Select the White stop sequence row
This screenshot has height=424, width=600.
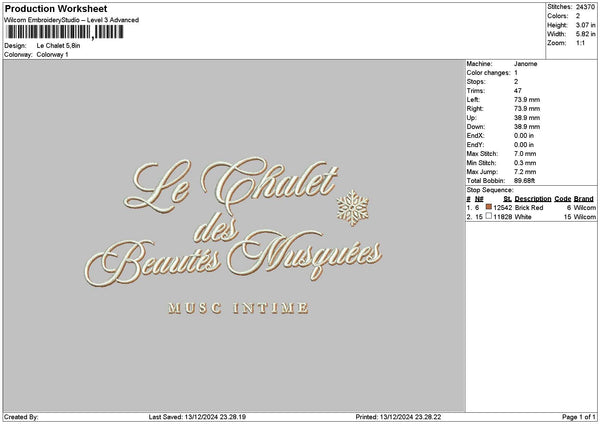[530, 216]
